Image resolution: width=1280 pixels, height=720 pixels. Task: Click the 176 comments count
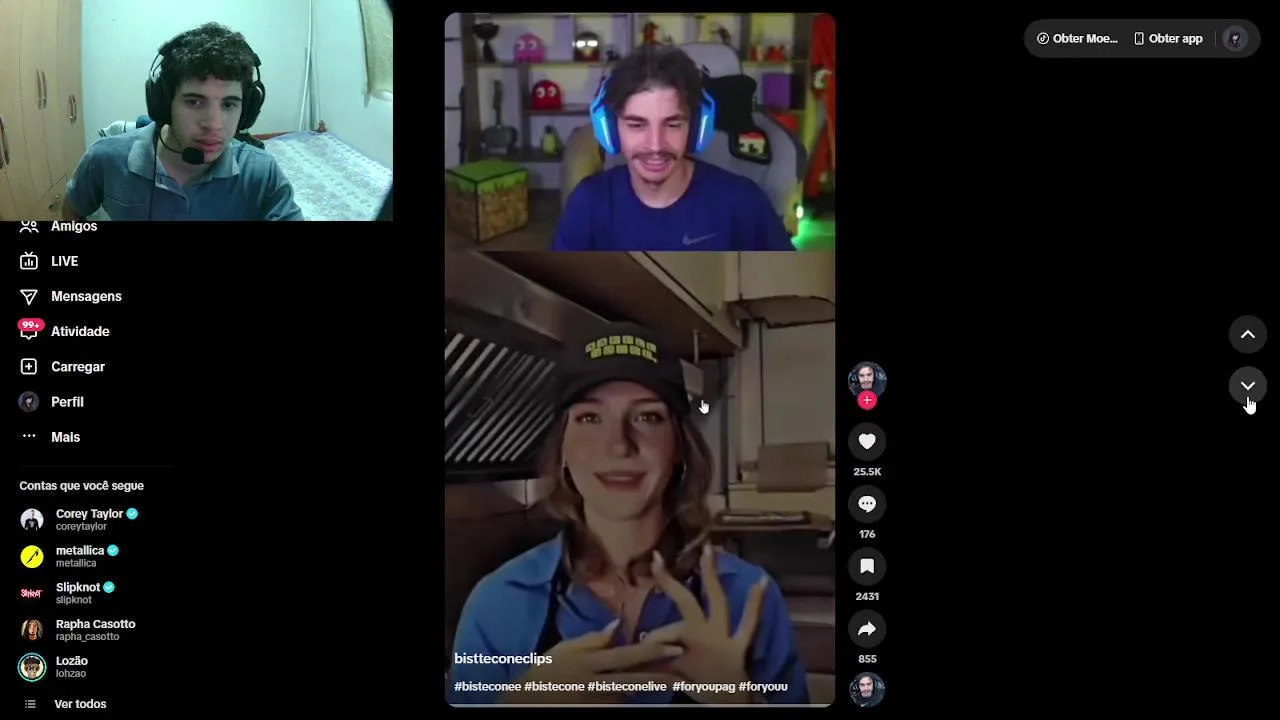[x=867, y=534]
